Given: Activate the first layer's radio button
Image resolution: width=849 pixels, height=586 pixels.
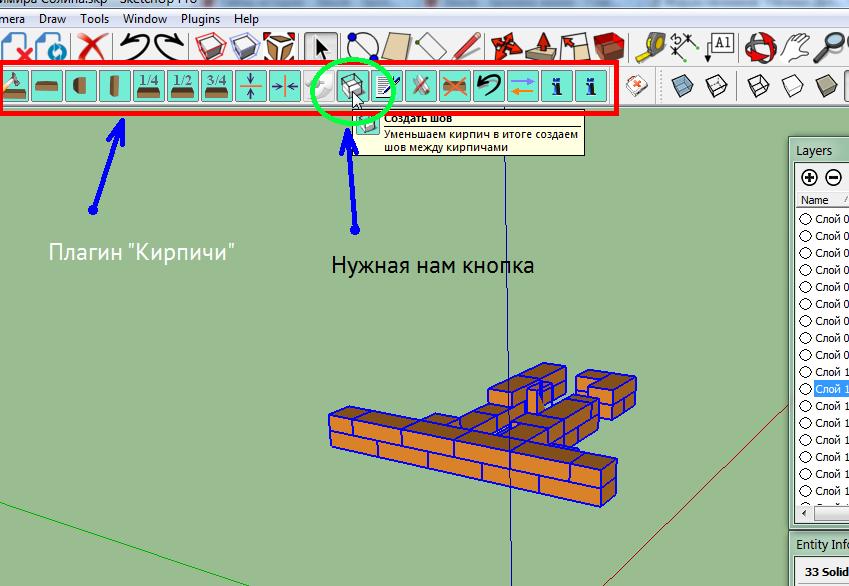Looking at the screenshot, I should (x=805, y=219).
